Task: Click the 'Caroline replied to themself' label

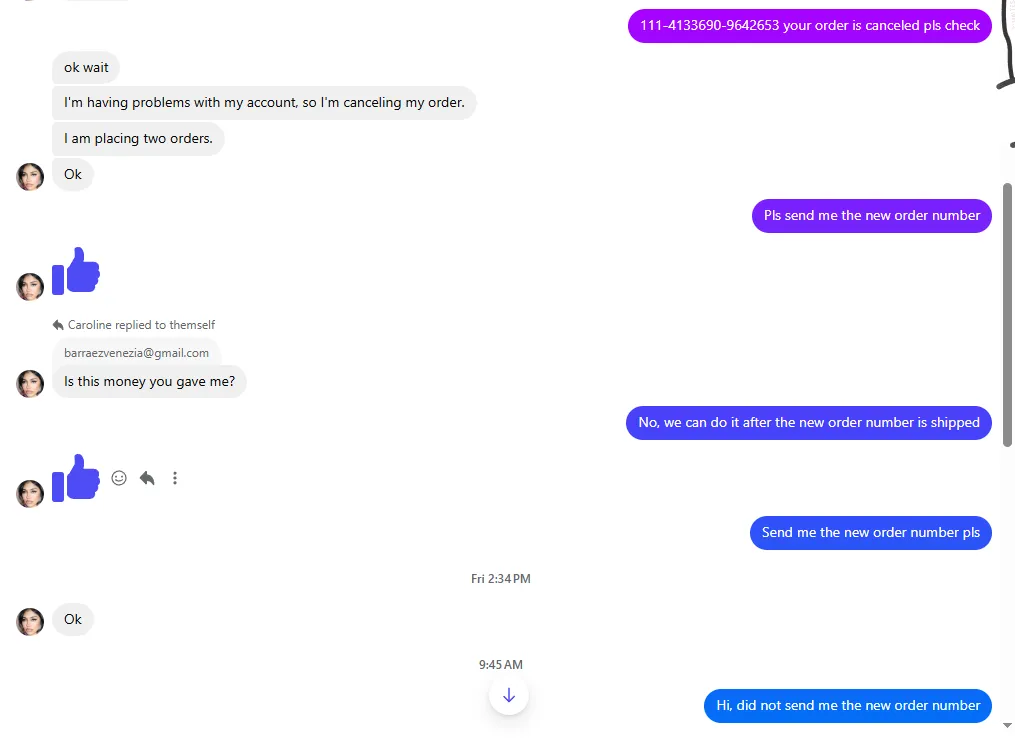Action: click(141, 325)
